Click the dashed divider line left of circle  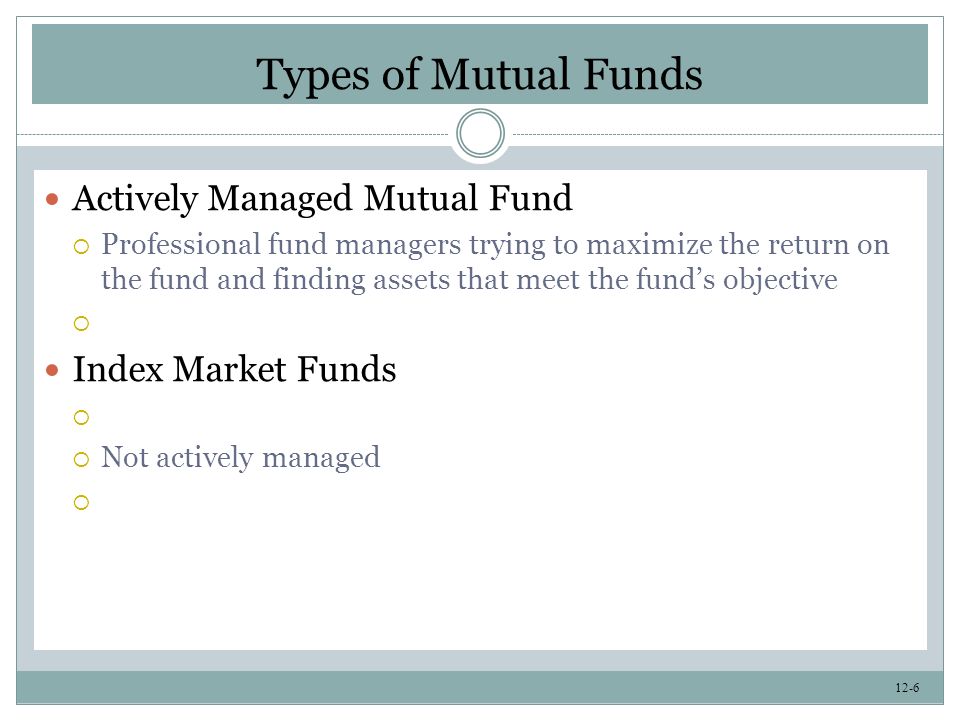pos(233,134)
